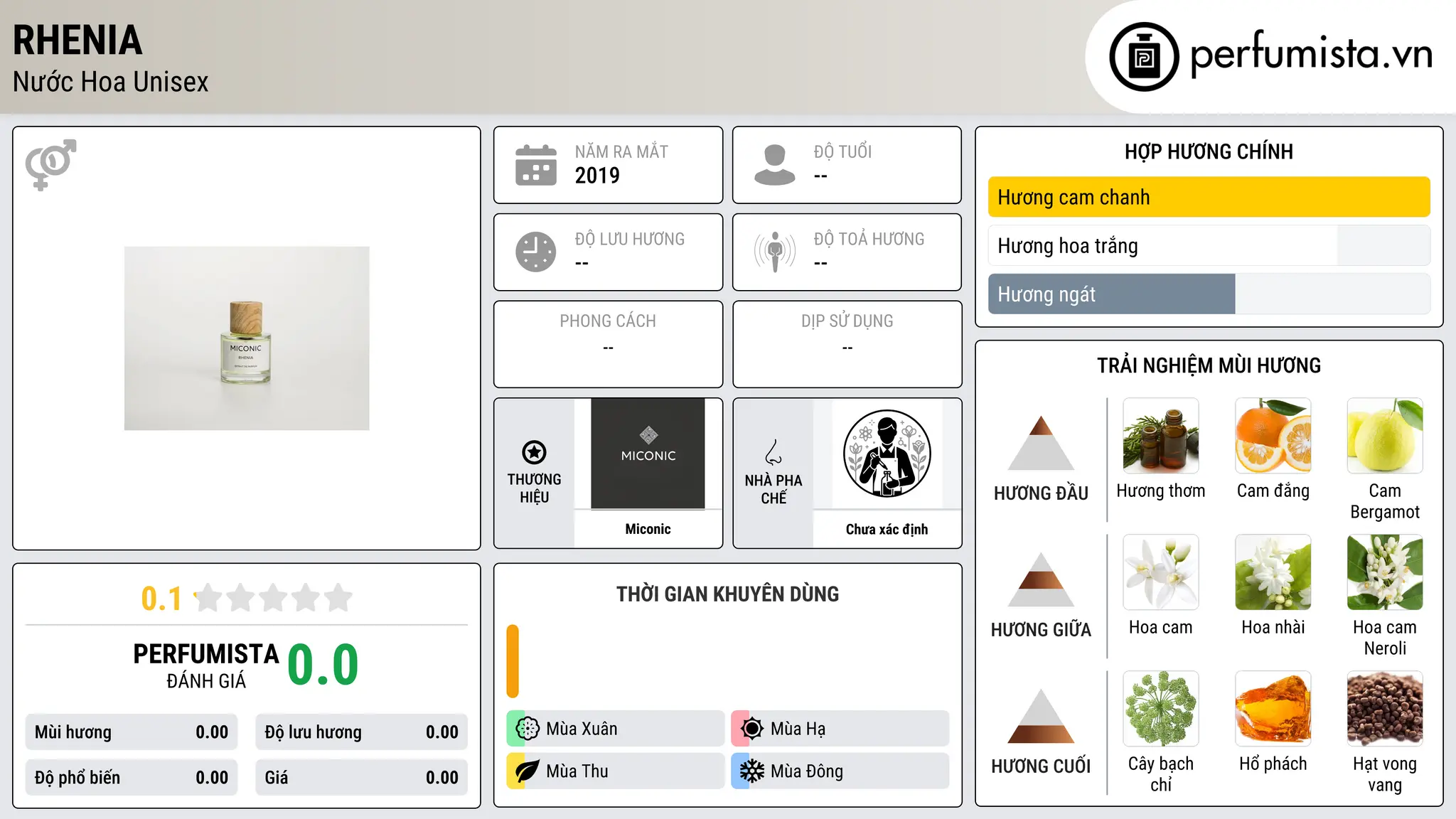Viewport: 1456px width, 819px height.
Task: Click the launch year value 2019
Action: pyautogui.click(x=597, y=176)
